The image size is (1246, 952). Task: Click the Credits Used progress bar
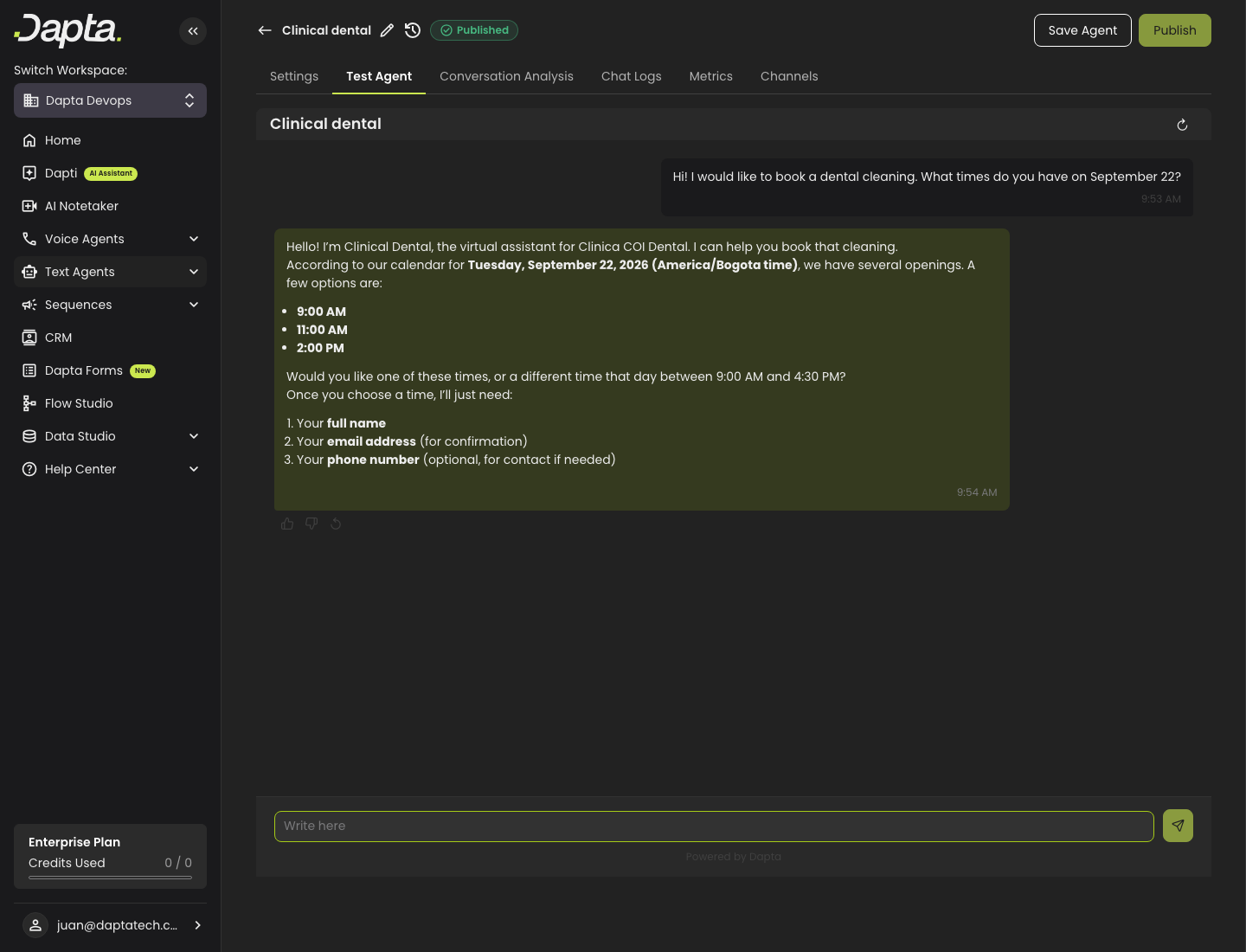pyautogui.click(x=110, y=877)
